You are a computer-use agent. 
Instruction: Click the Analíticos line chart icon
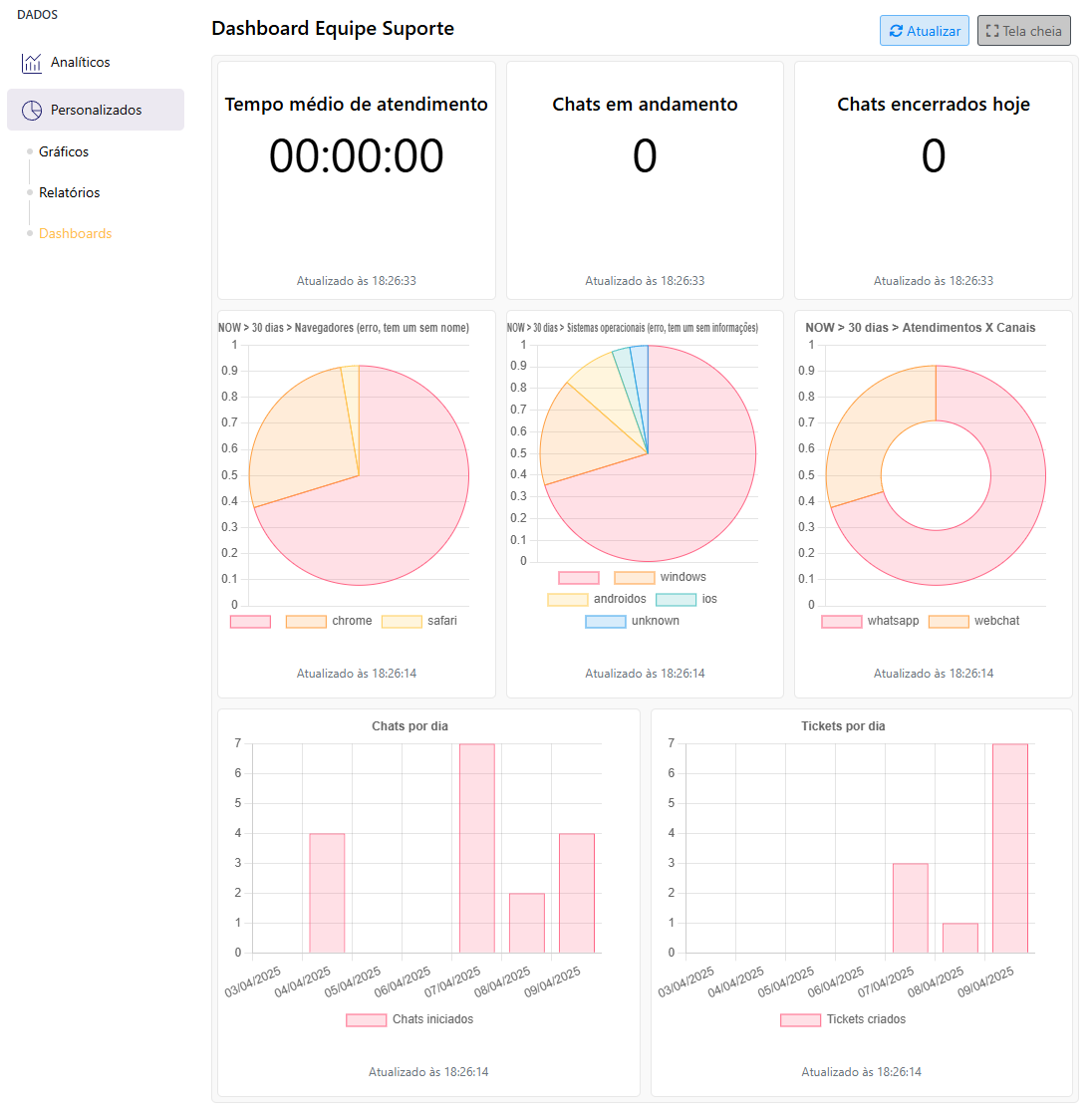click(30, 62)
